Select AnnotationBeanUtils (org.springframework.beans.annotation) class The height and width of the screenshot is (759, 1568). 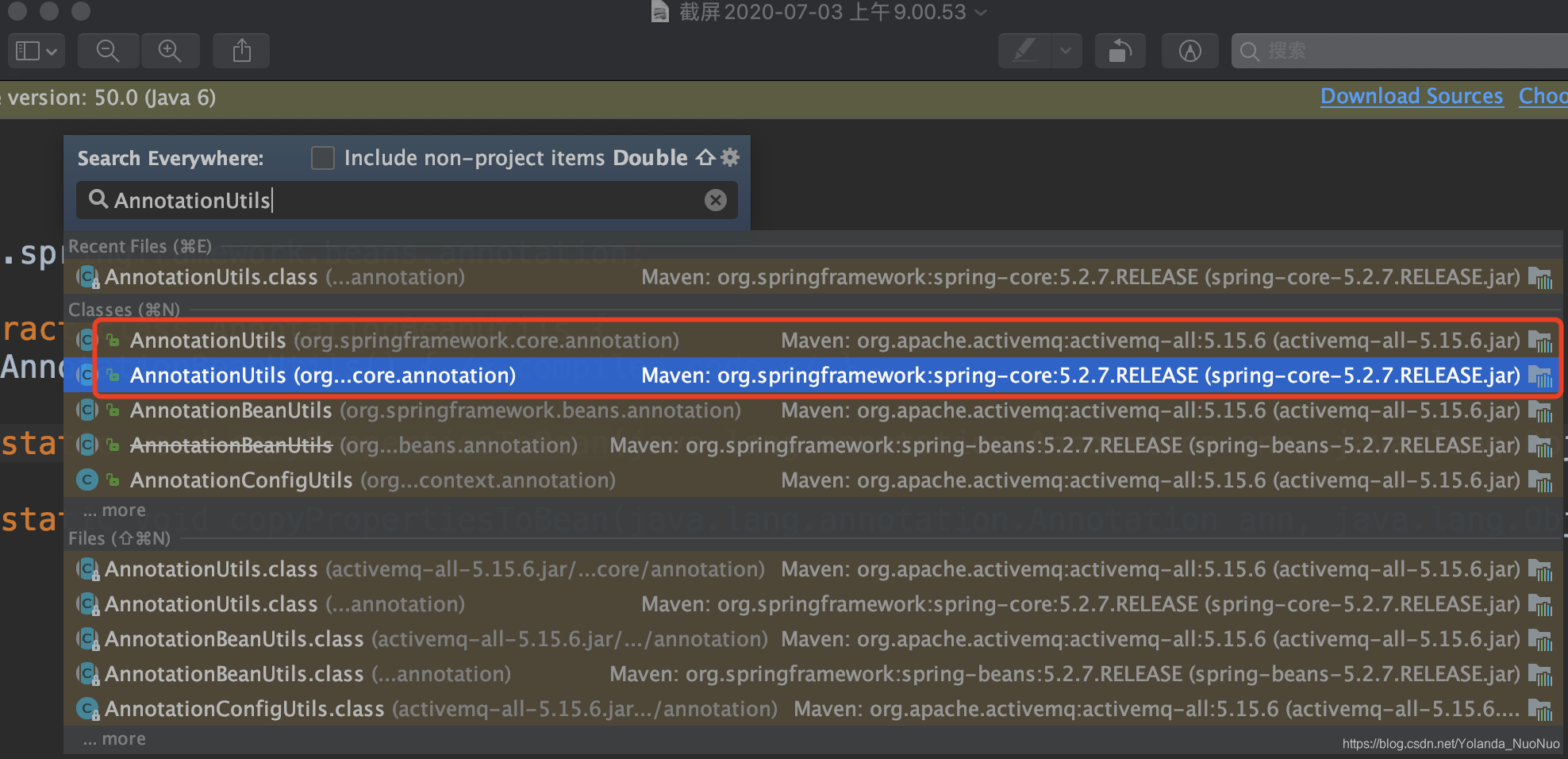pyautogui.click(x=813, y=410)
